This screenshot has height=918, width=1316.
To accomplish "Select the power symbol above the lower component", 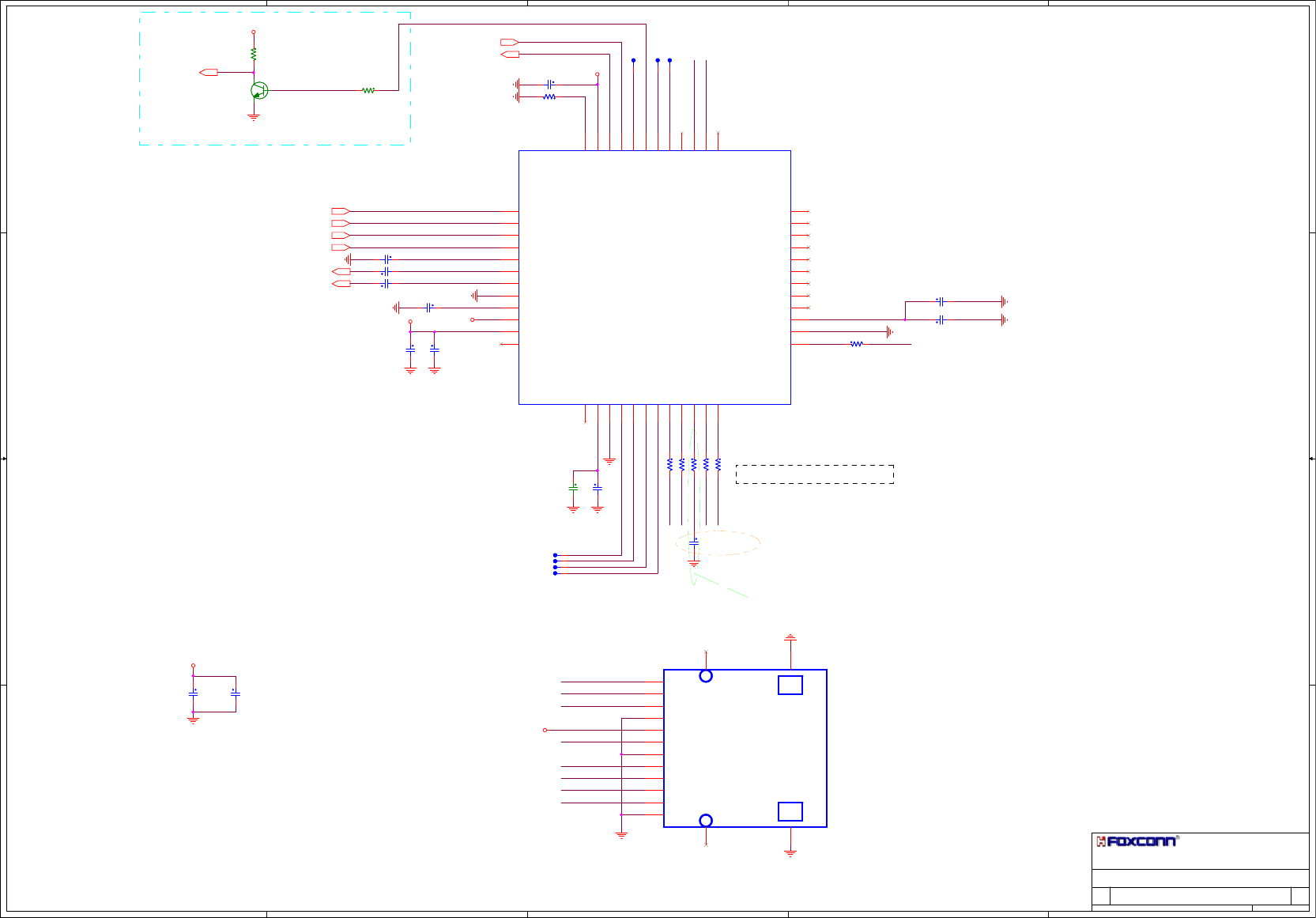I will pos(790,637).
